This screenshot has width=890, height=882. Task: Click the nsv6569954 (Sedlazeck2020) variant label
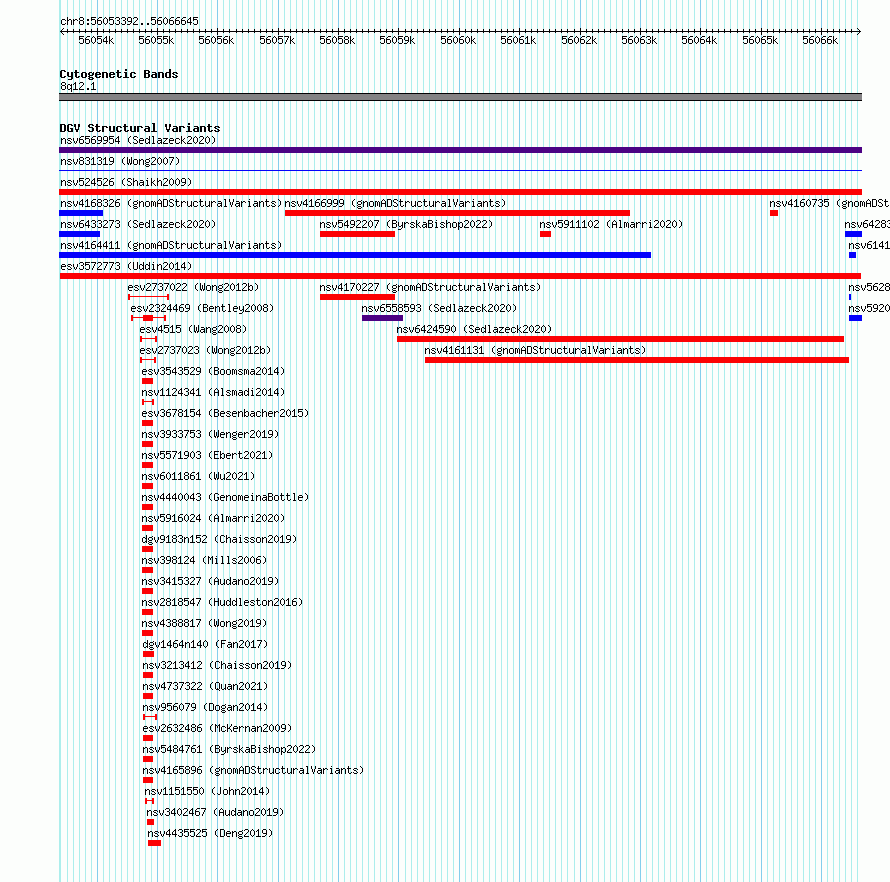click(138, 140)
